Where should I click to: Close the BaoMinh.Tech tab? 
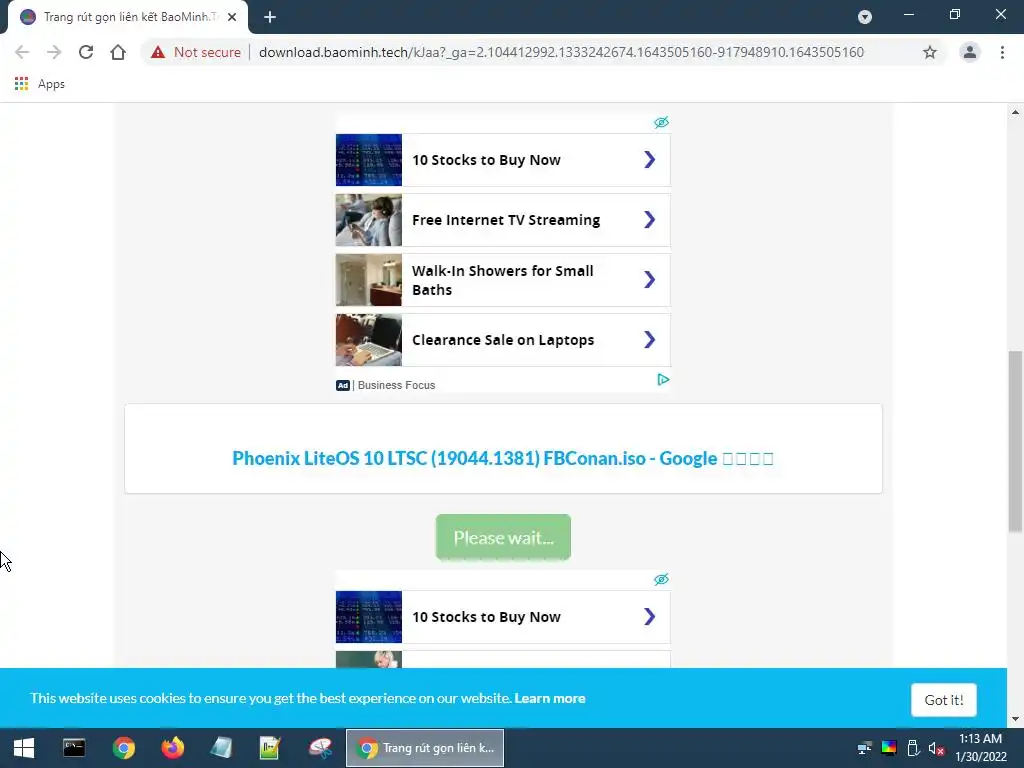click(232, 17)
